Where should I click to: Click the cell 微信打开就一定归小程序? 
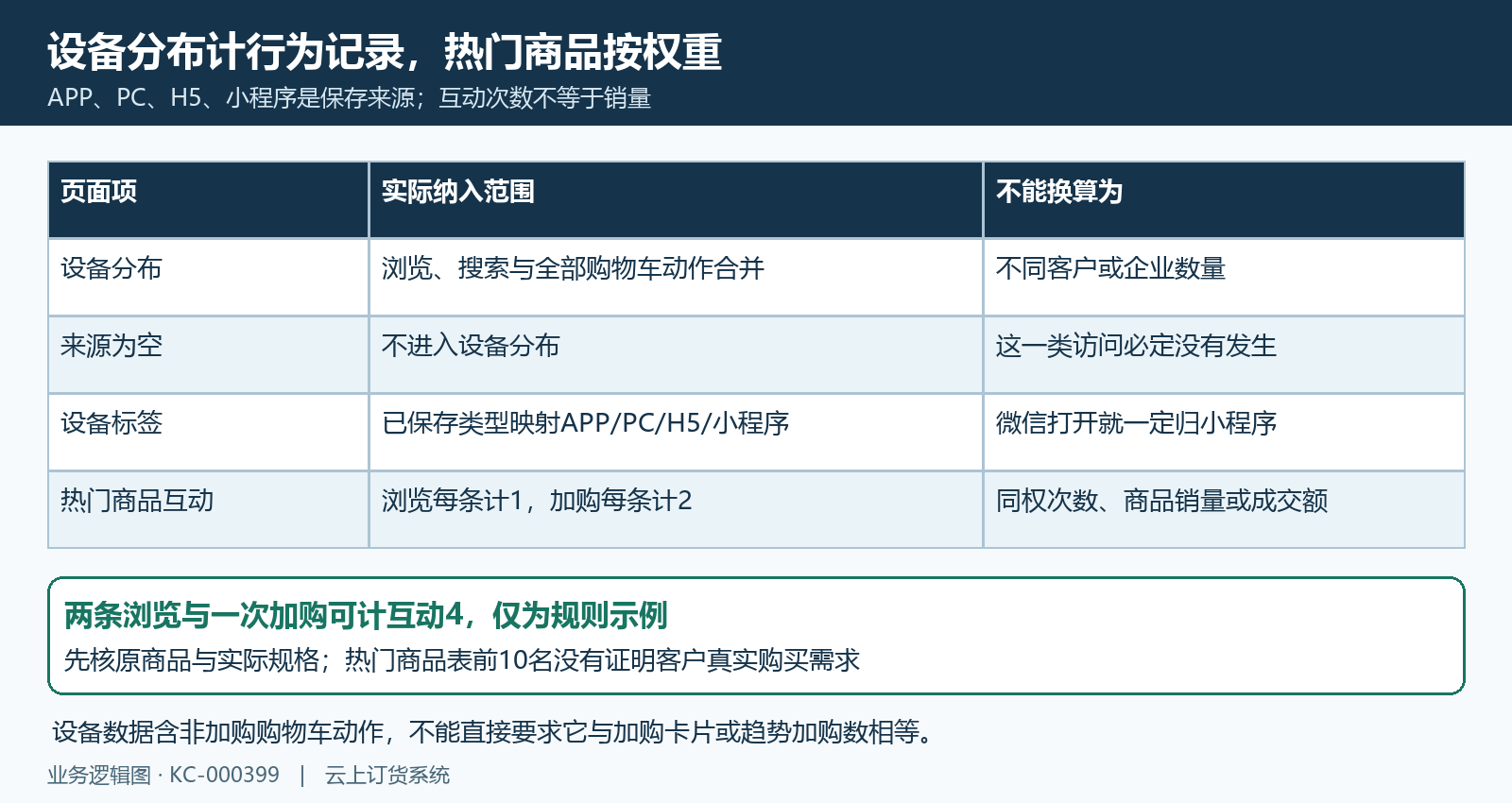click(x=1224, y=432)
